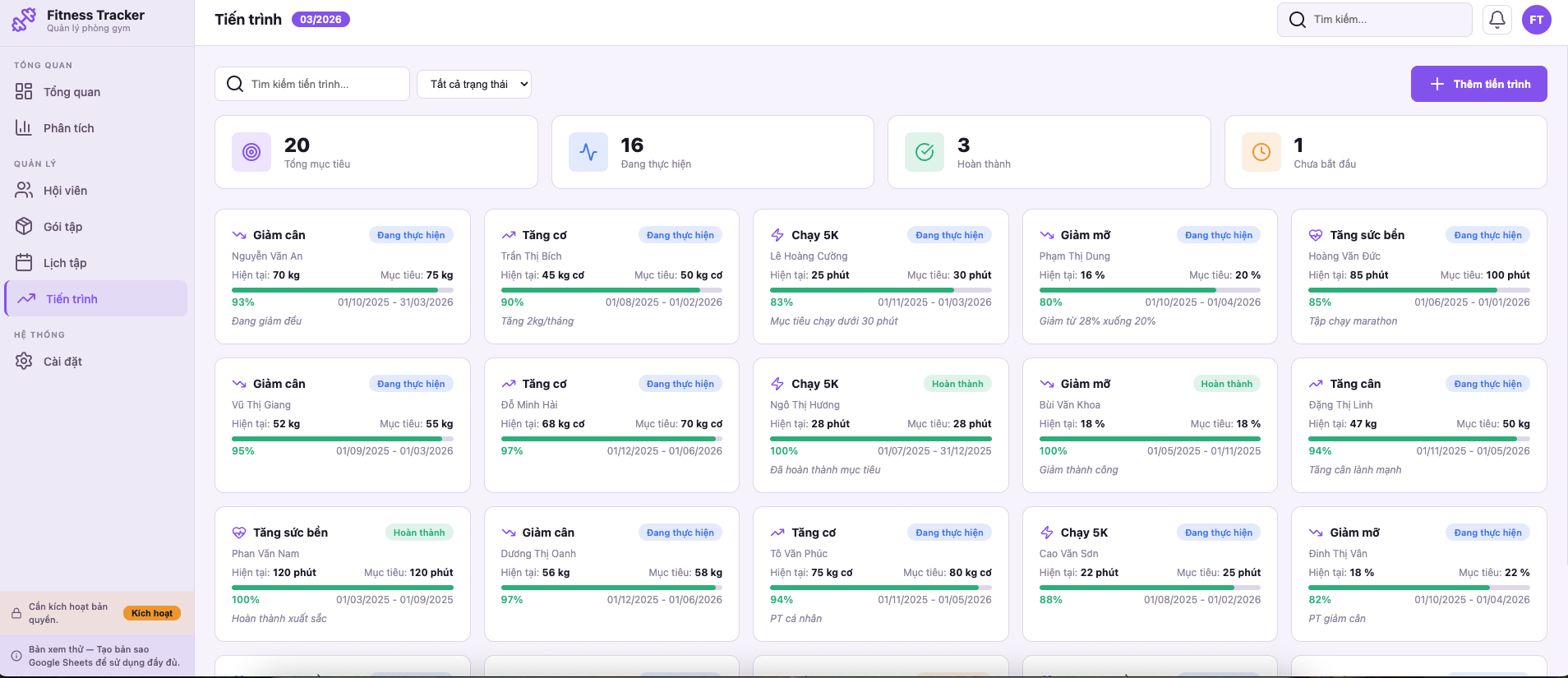This screenshot has width=1568, height=678.
Task: Click Hoàn thành badge on Ngô Thị Hương's card
Action: click(x=957, y=384)
